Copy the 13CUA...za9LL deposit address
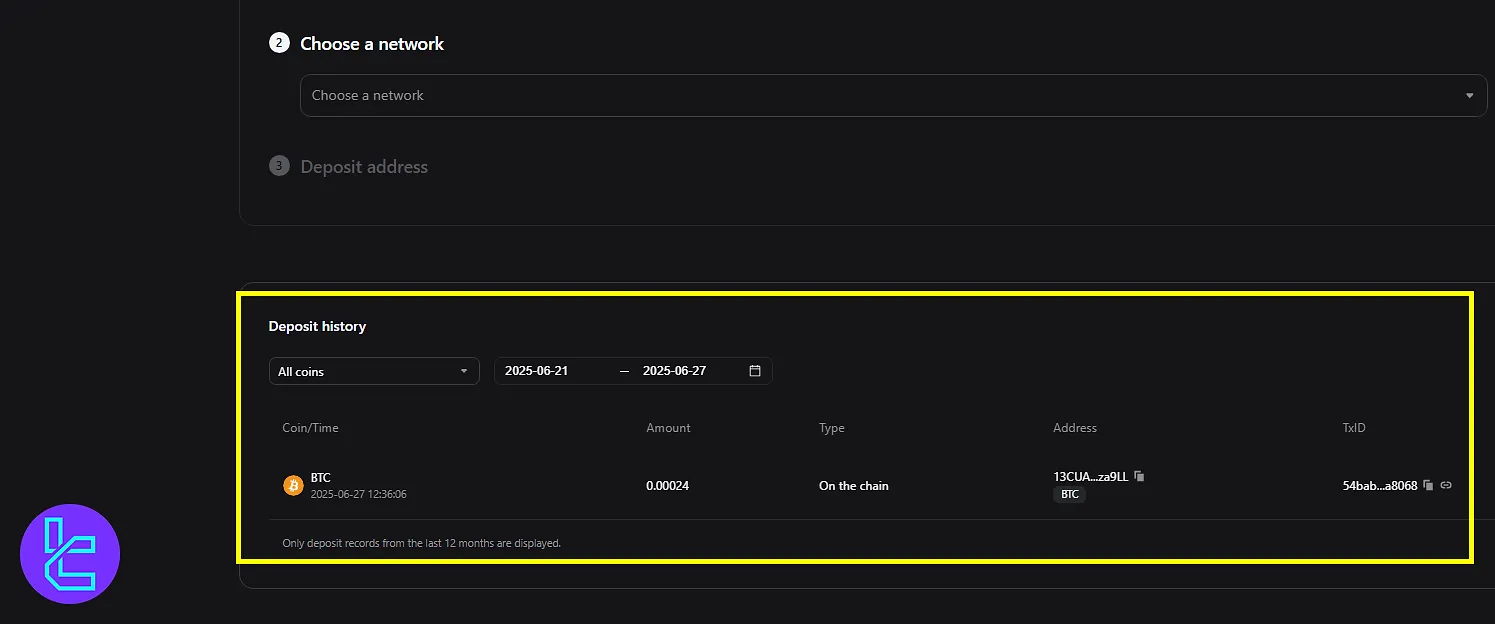The width and height of the screenshot is (1495, 624). coord(1139,476)
